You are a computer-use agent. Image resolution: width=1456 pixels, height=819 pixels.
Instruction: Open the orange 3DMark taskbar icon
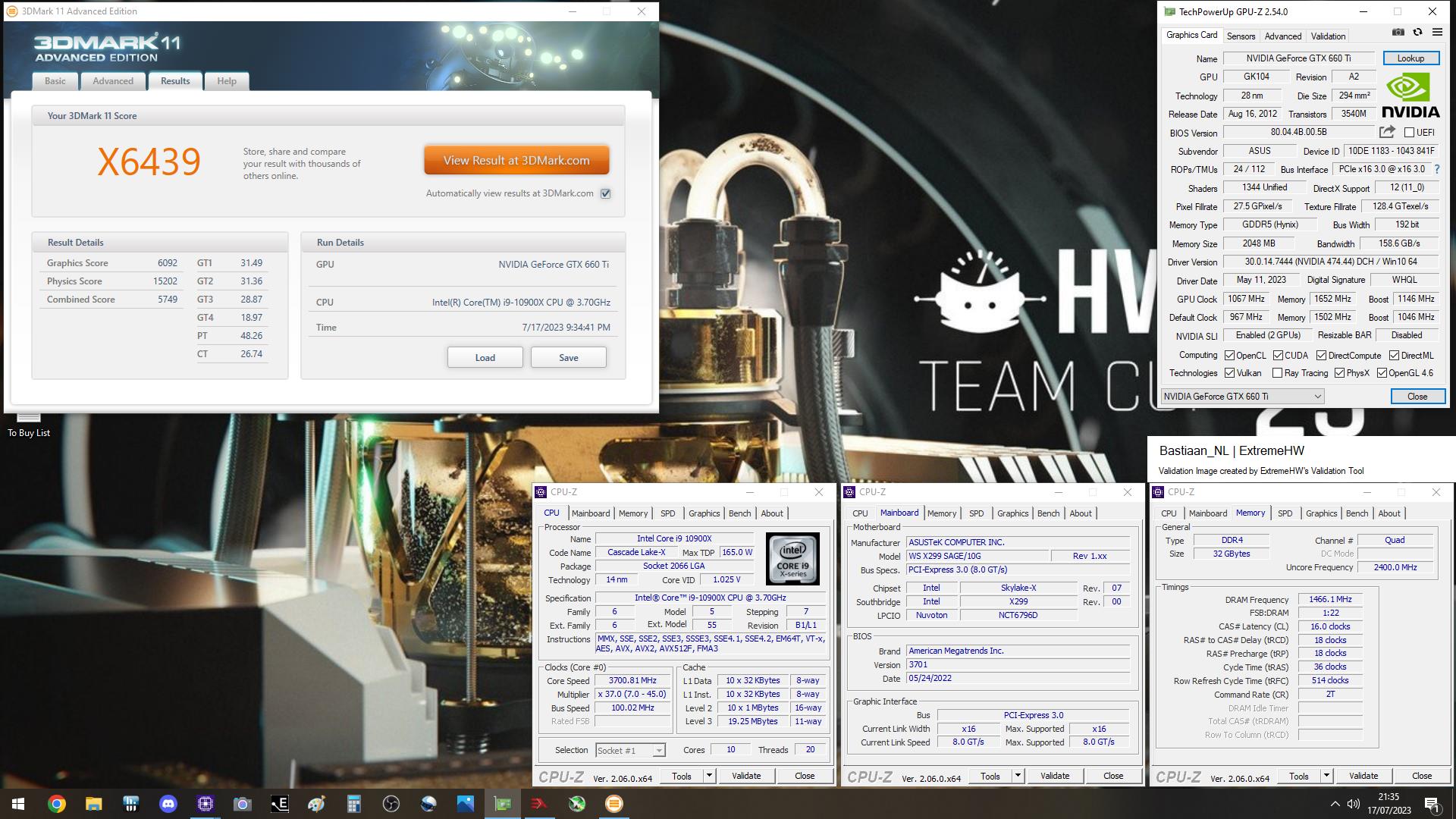click(613, 804)
